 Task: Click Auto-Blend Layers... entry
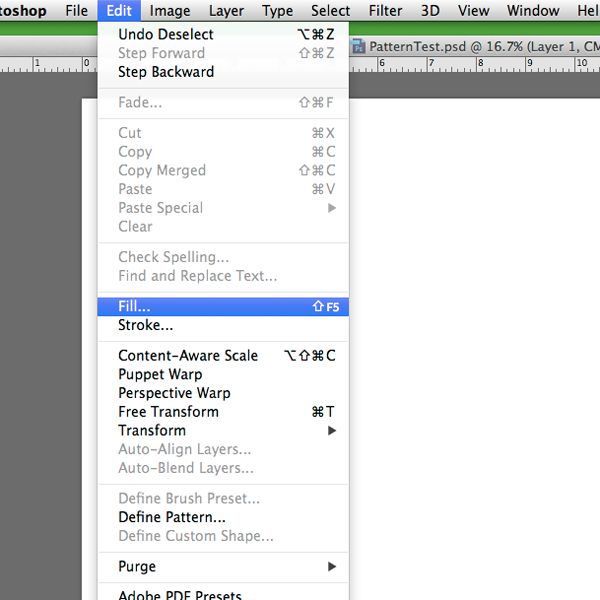(223, 468)
